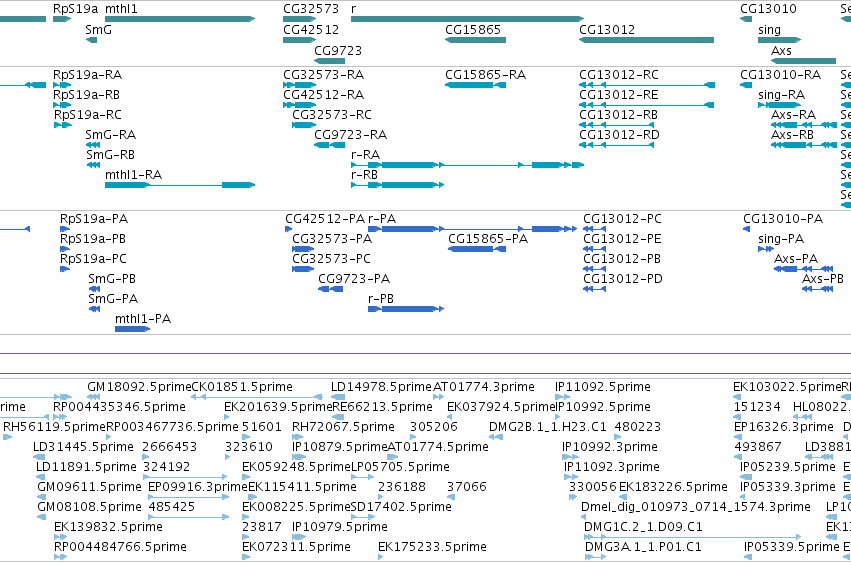
Task: Click the r-RB transcript
Action: point(398,185)
